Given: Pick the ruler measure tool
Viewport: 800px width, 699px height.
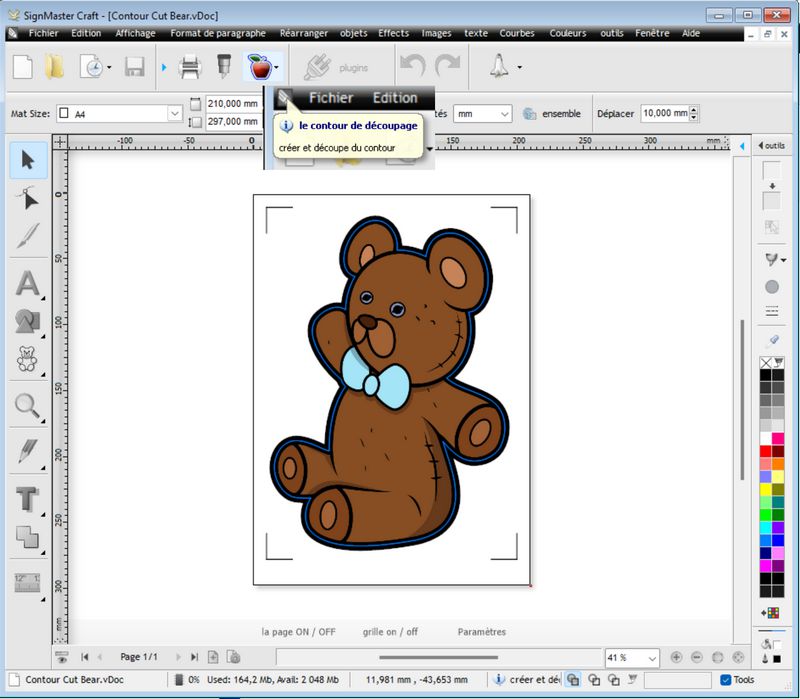Looking at the screenshot, I should point(27,583).
